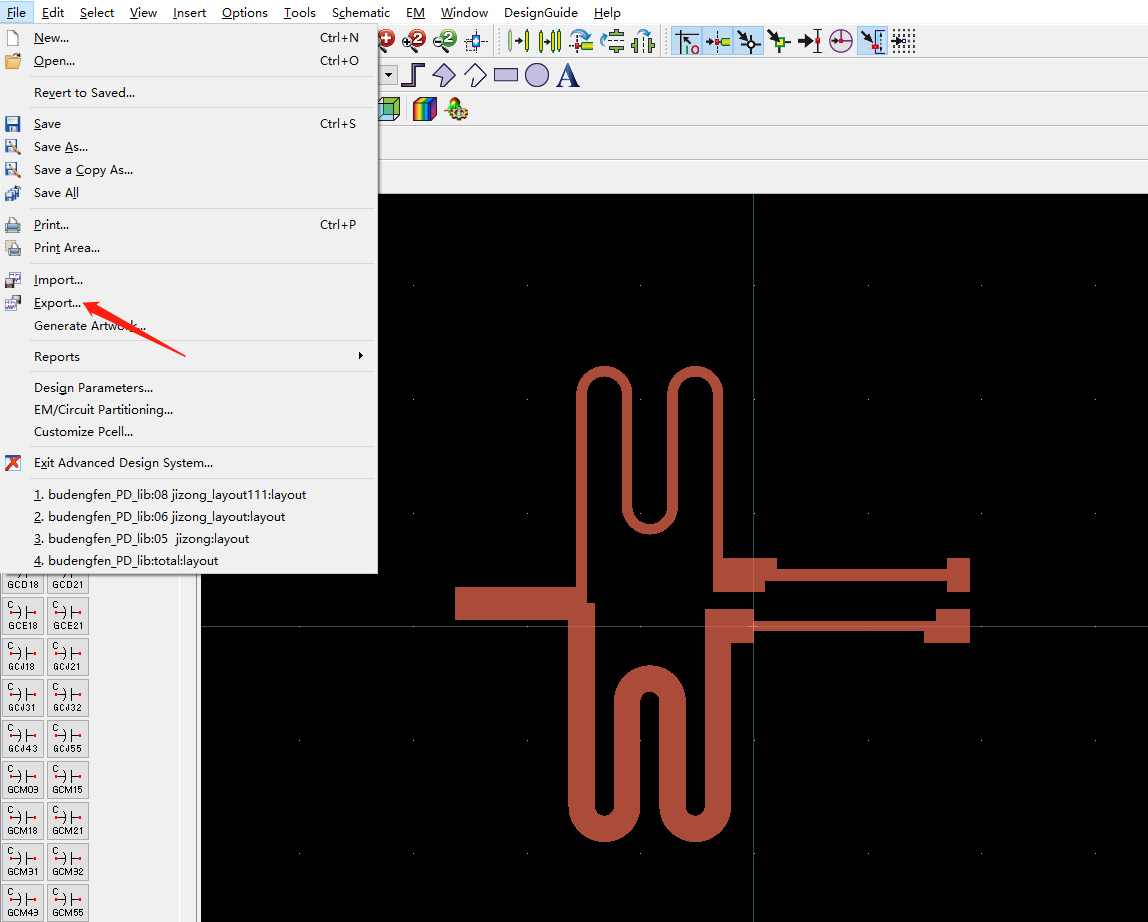Screen dimensions: 1148x922
Task: Select the Text tool letter A
Action: 568,75
